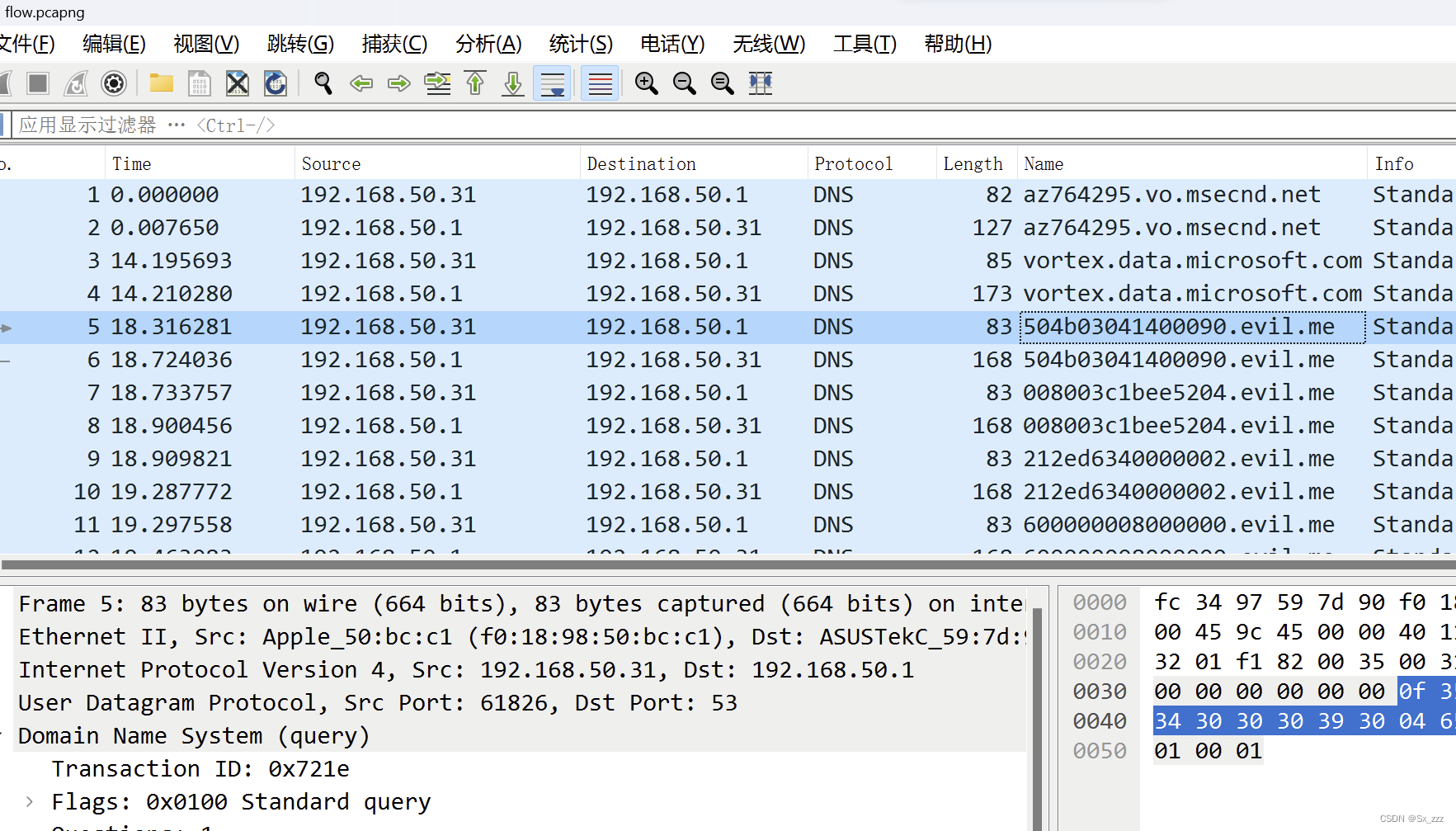The width and height of the screenshot is (1456, 831).
Task: Sort packets by the Time column
Action: pos(131,163)
